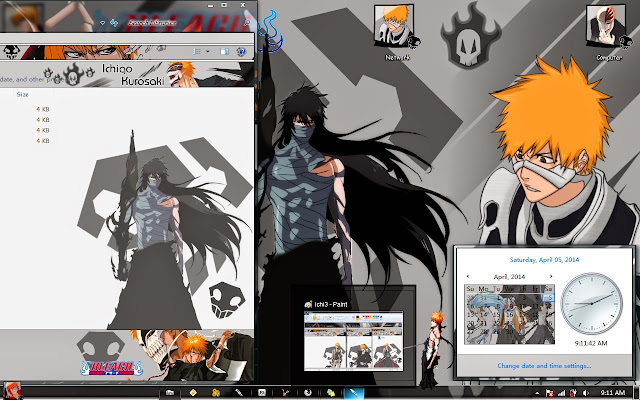Select the Ichi3 - Paint preview thumbnail
This screenshot has width=640, height=400.
[x=353, y=341]
